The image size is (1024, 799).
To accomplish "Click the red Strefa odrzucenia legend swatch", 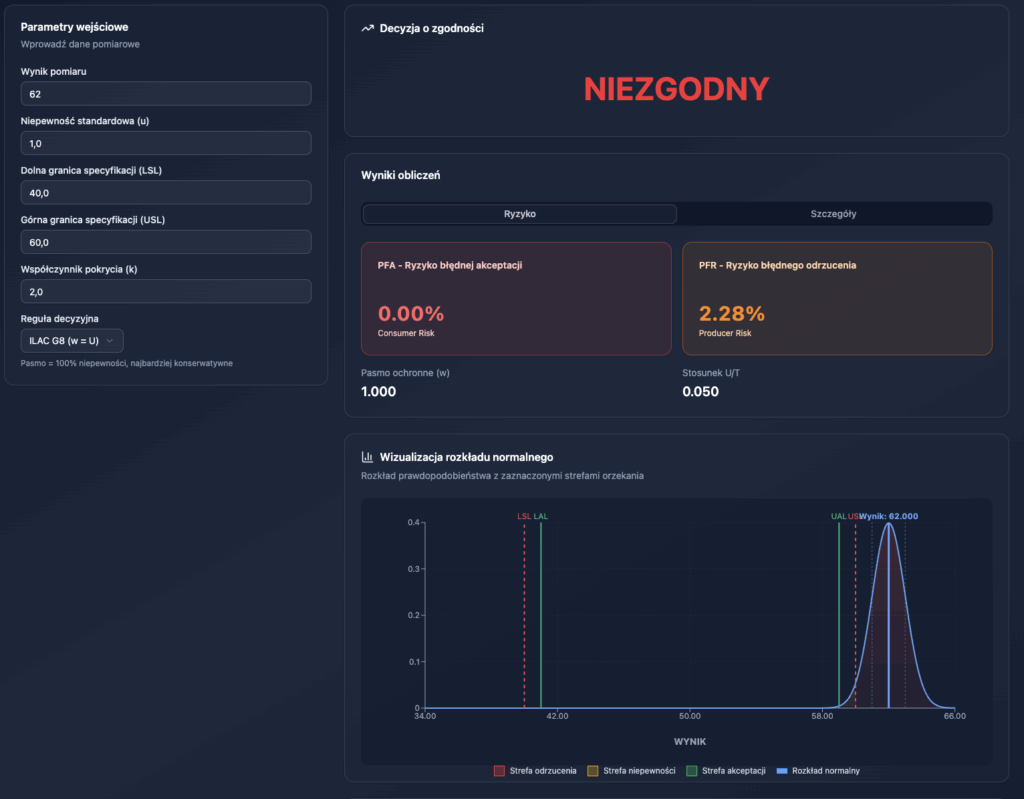I will 499,771.
